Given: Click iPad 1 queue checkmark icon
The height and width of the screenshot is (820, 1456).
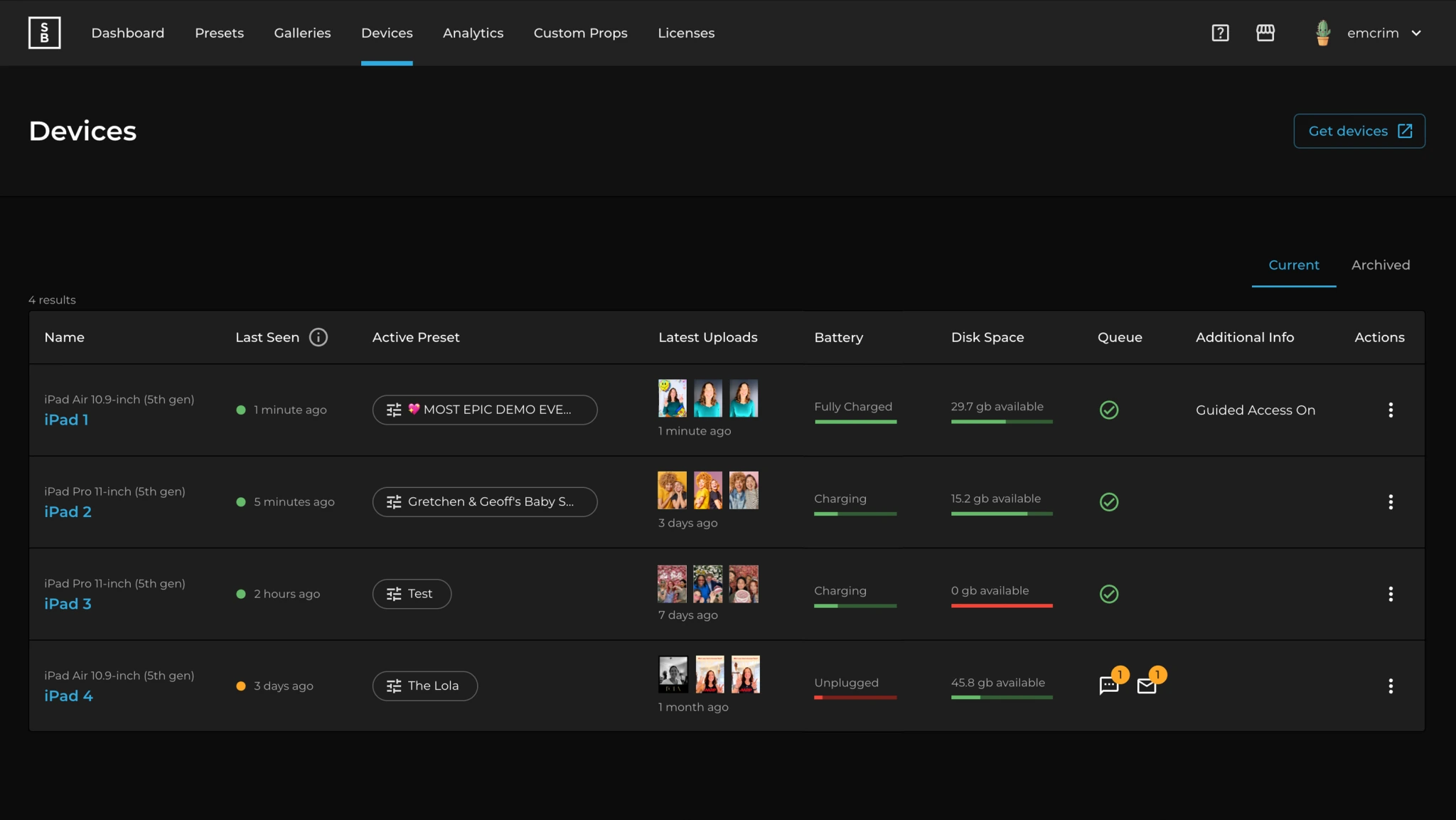Looking at the screenshot, I should pos(1109,410).
